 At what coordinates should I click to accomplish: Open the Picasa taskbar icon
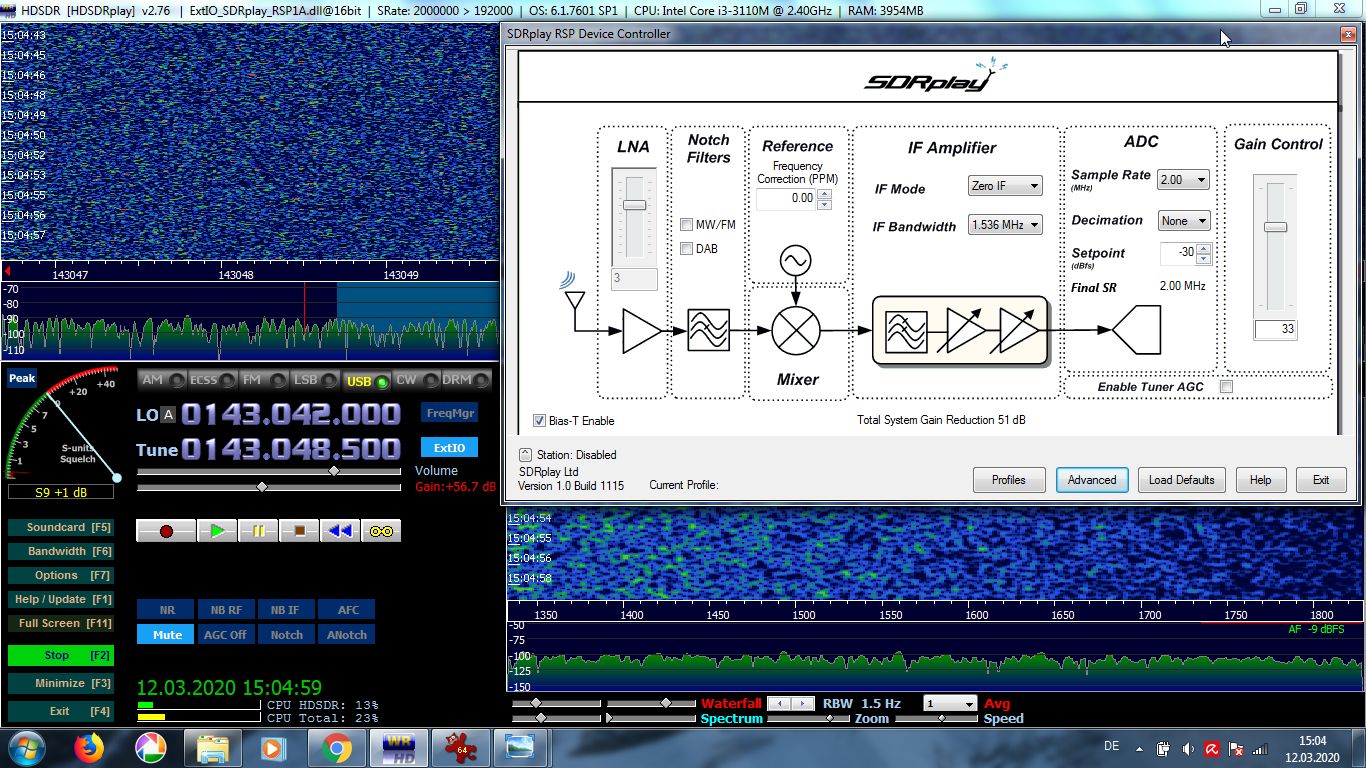(x=151, y=748)
